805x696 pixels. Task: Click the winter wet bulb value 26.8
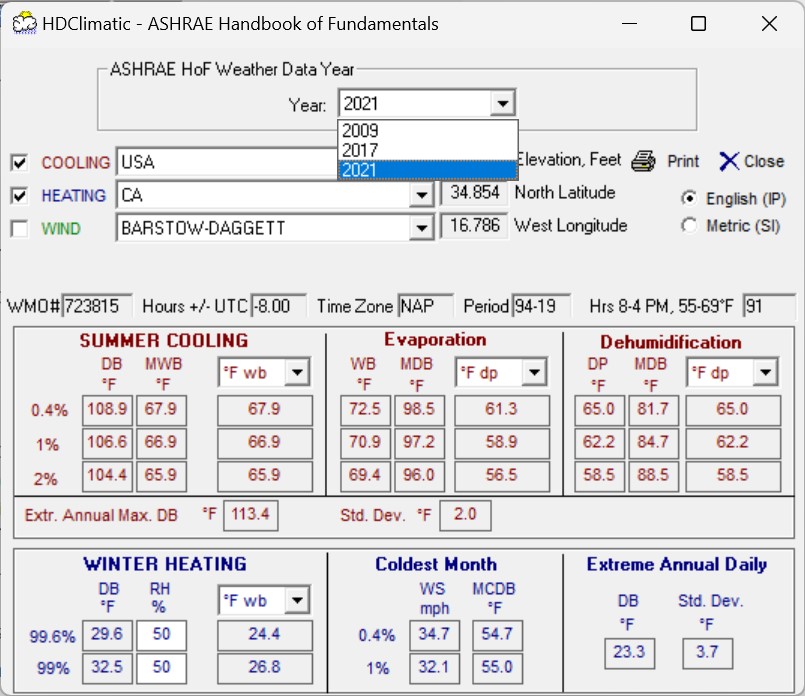tap(264, 667)
